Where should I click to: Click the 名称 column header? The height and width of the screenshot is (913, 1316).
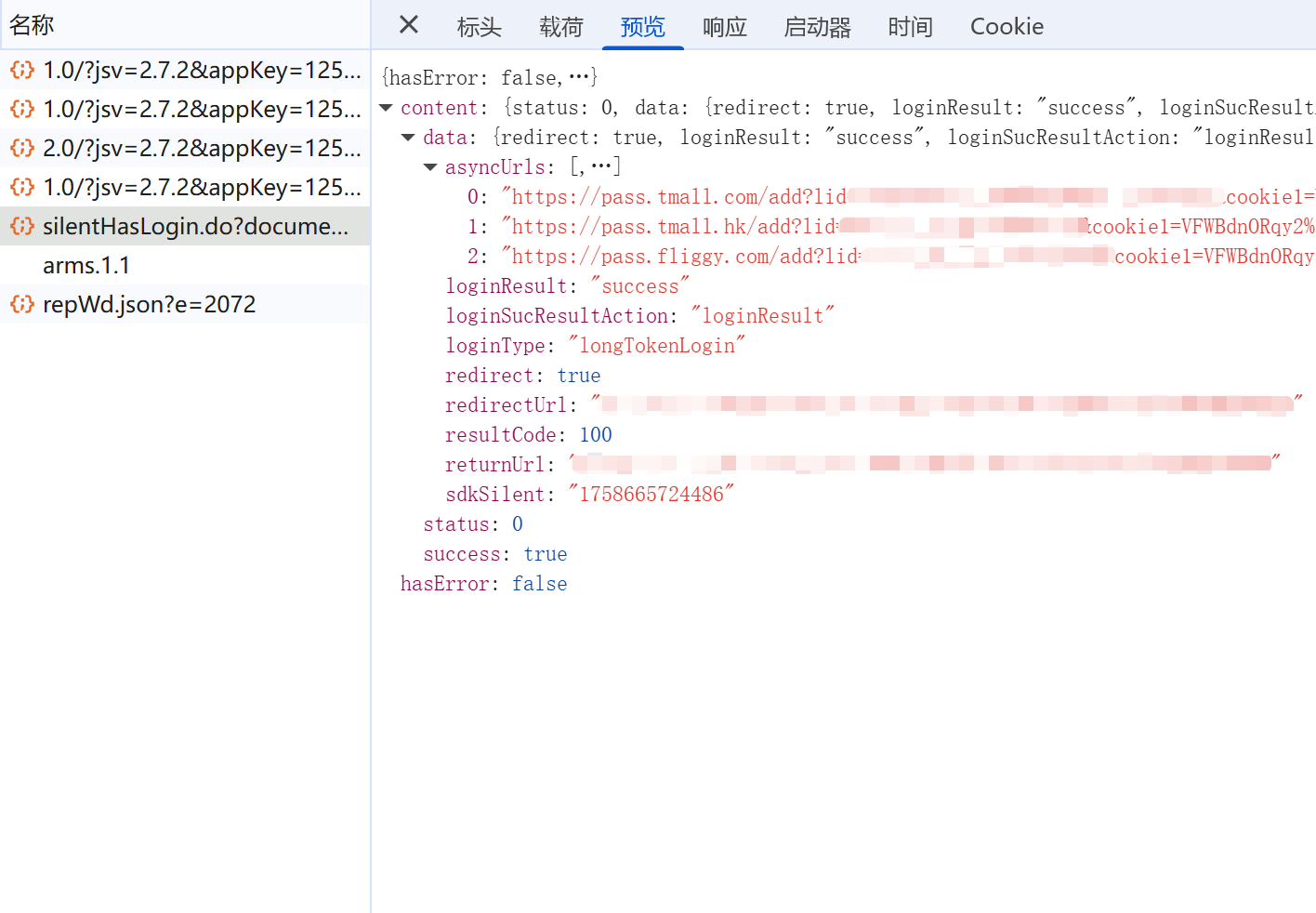32,25
